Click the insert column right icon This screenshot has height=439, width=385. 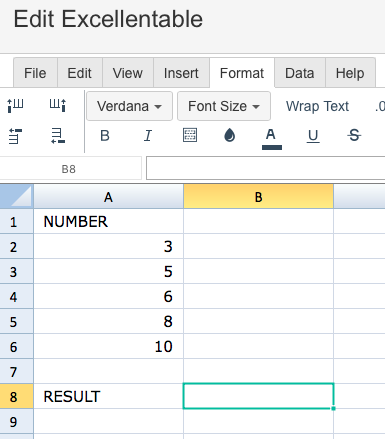click(x=58, y=105)
